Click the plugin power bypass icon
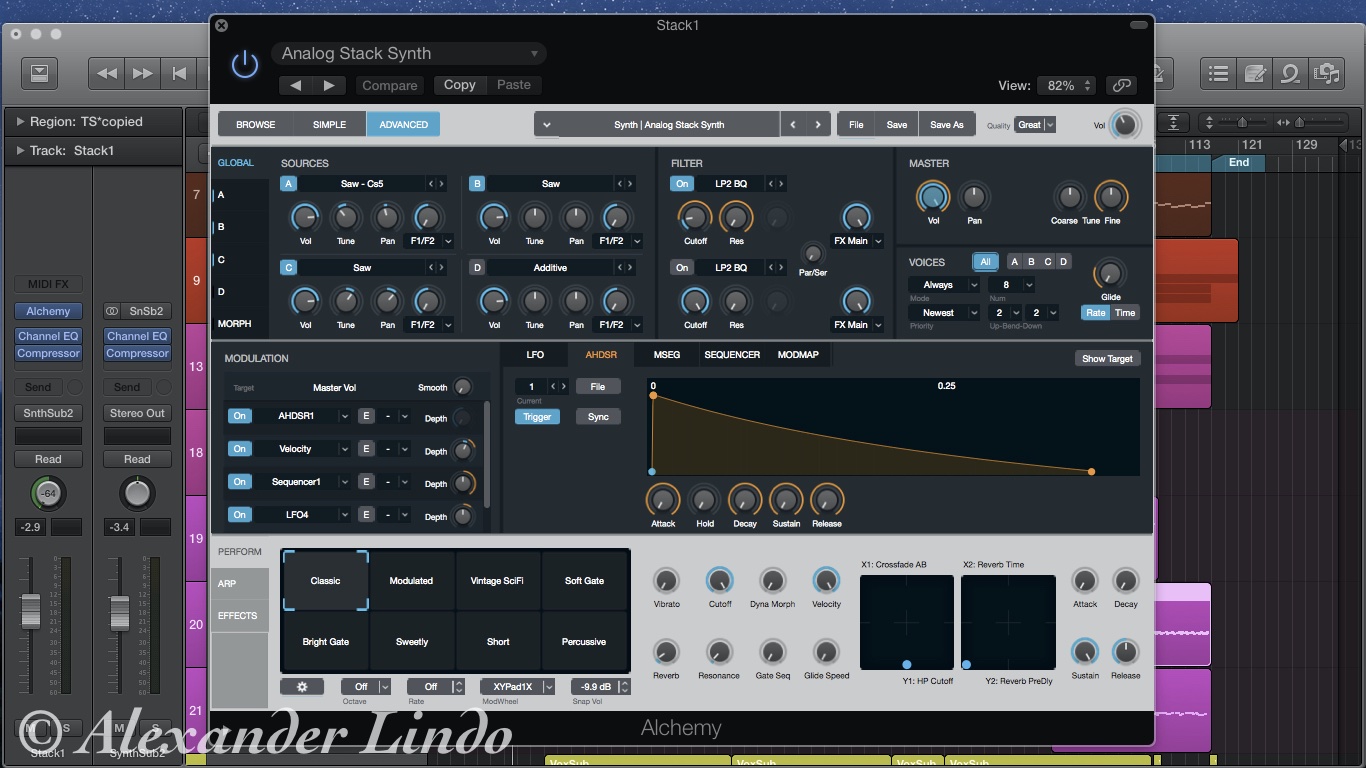The width and height of the screenshot is (1366, 768). (244, 65)
